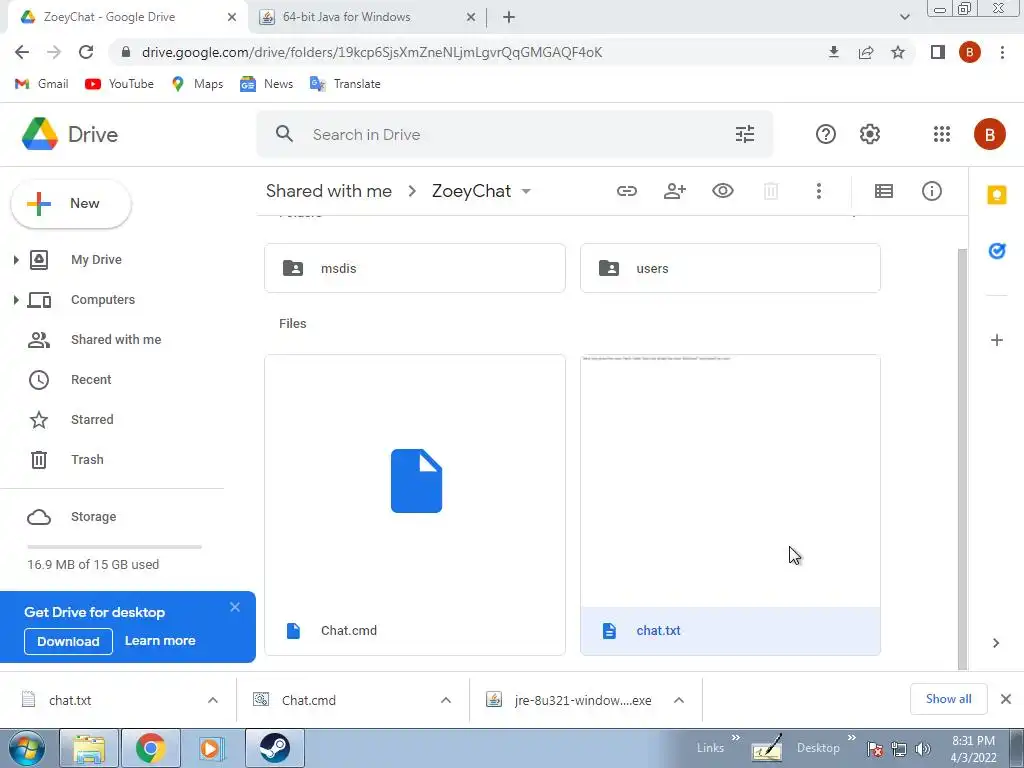
Task: Select the Chat.cmd file thumbnail
Action: coord(415,481)
